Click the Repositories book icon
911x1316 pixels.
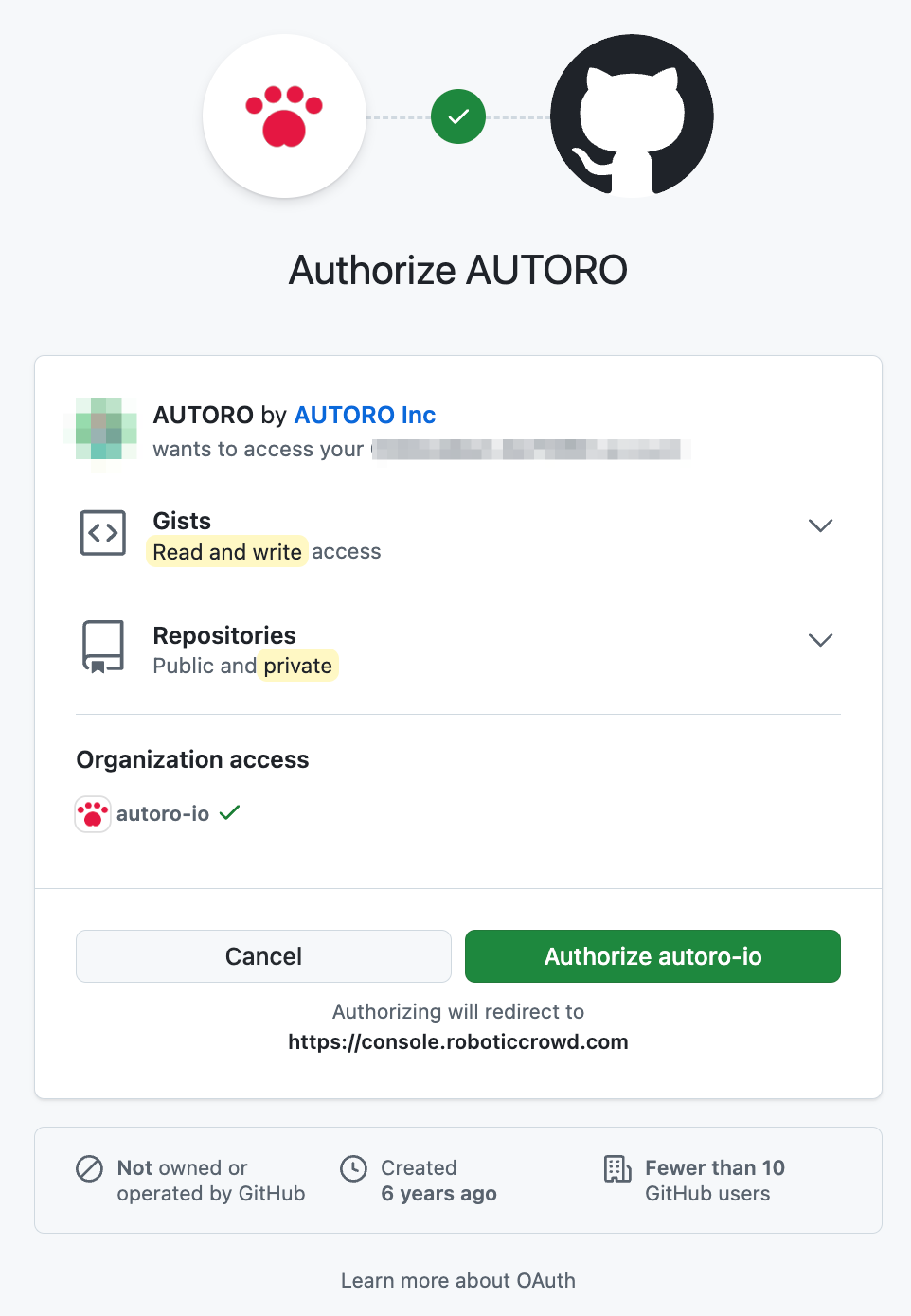coord(103,648)
